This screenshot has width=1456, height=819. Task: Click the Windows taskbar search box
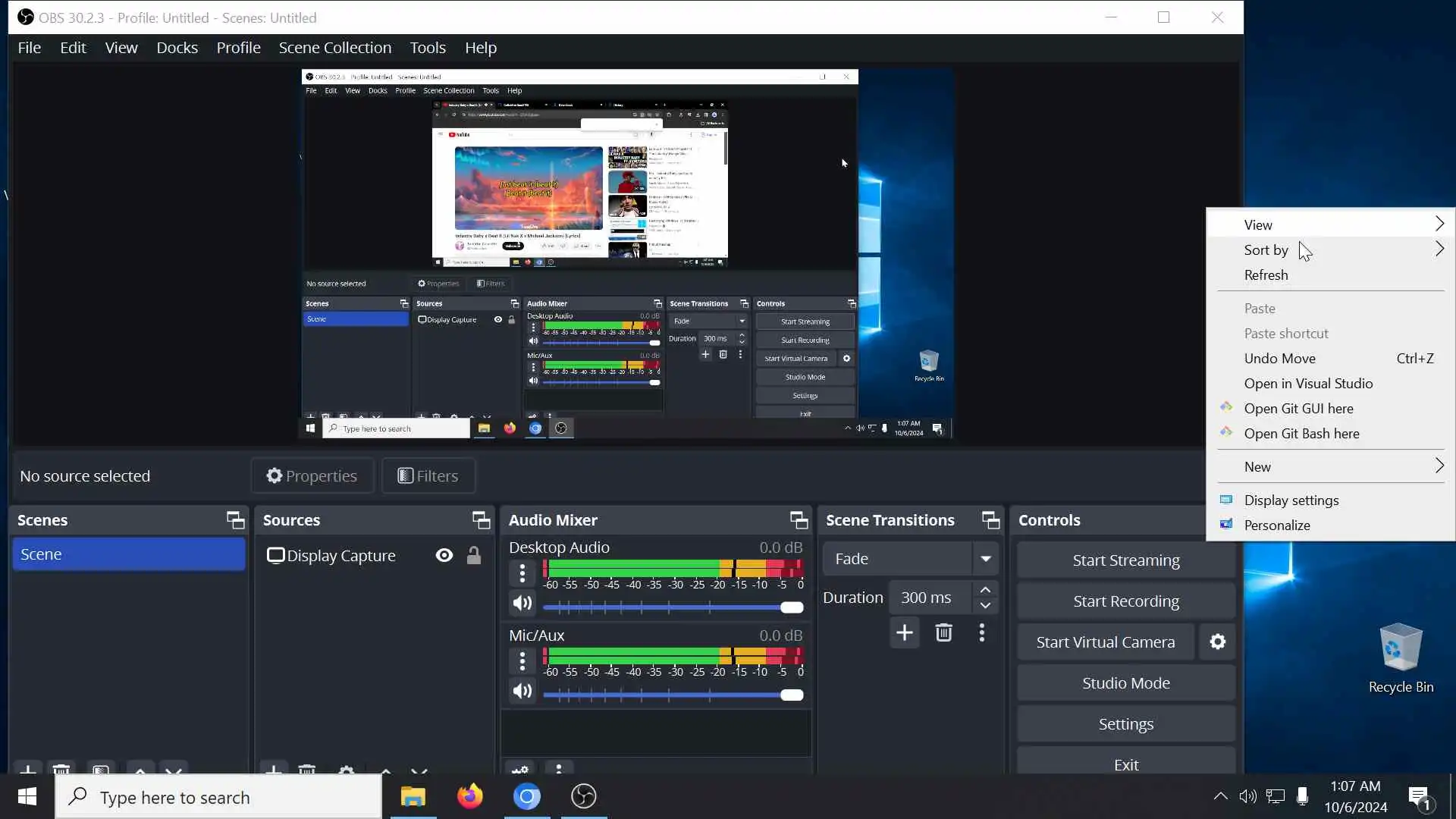click(x=220, y=798)
